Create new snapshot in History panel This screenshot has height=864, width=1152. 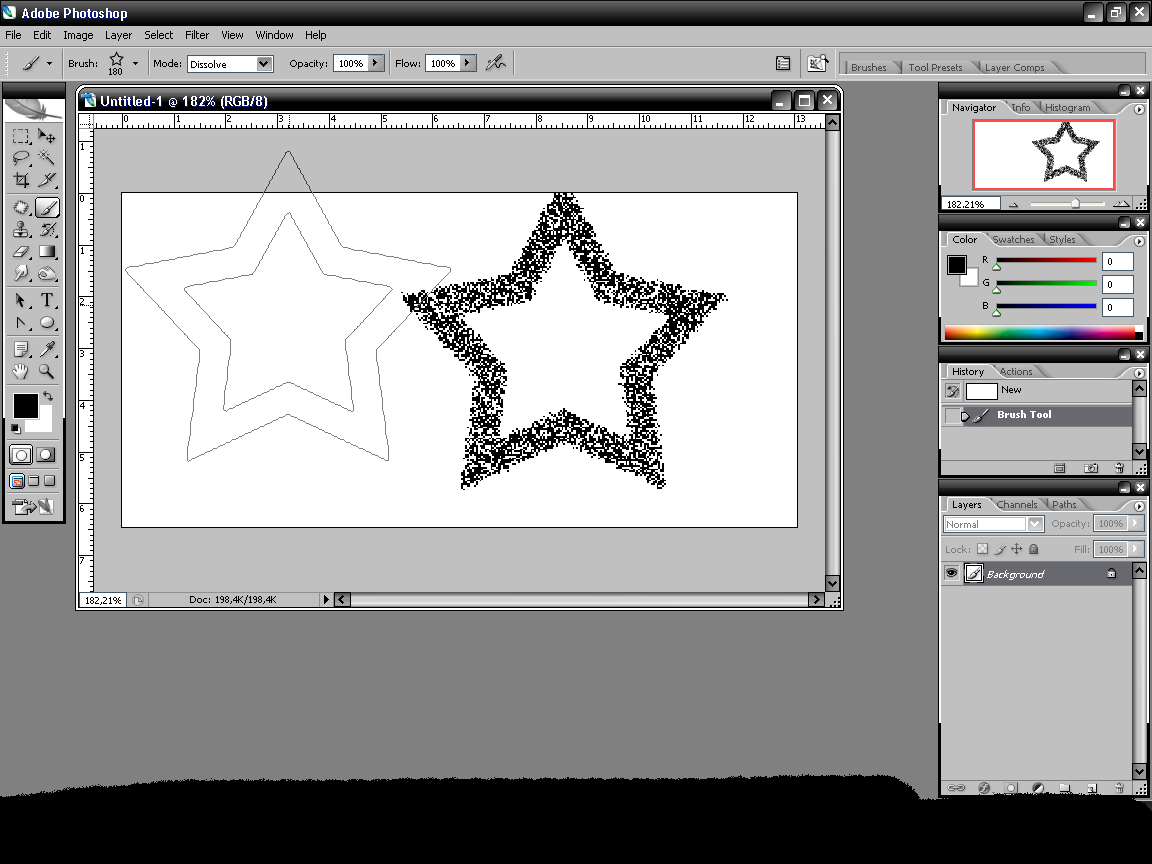coord(1091,468)
